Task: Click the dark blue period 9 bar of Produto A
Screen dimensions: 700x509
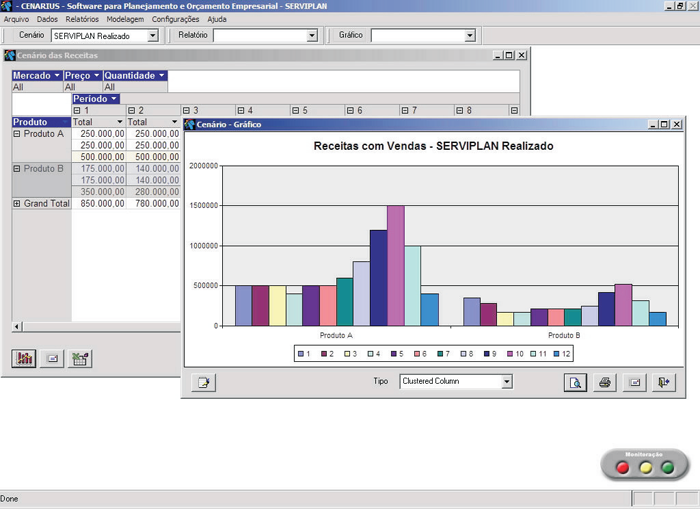Action: click(379, 278)
